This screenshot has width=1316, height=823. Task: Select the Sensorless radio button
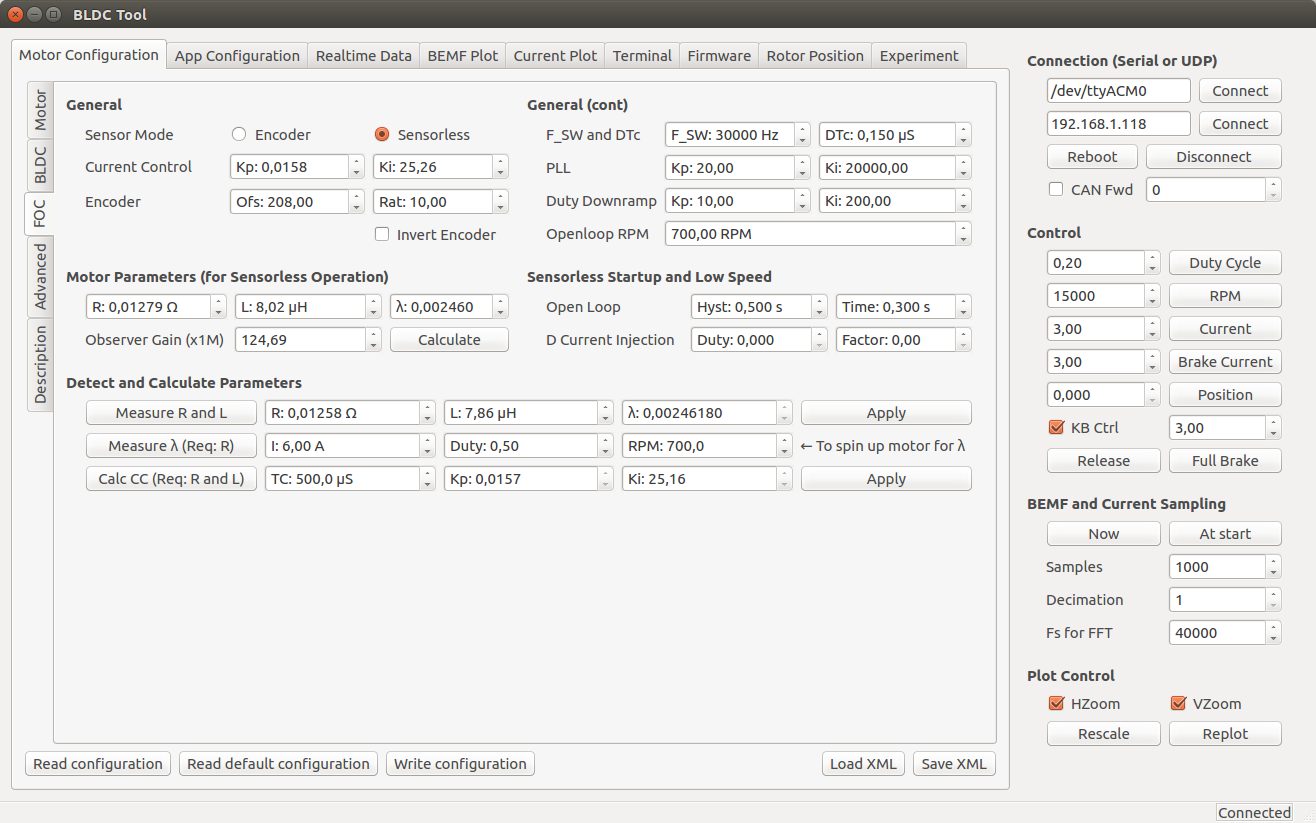[x=381, y=135]
